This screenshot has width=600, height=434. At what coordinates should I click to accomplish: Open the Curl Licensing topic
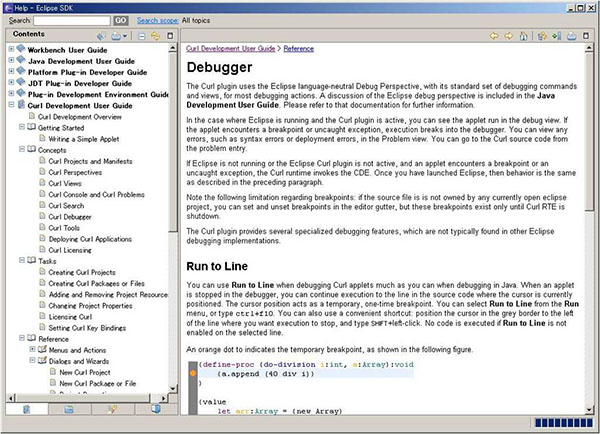(x=70, y=250)
